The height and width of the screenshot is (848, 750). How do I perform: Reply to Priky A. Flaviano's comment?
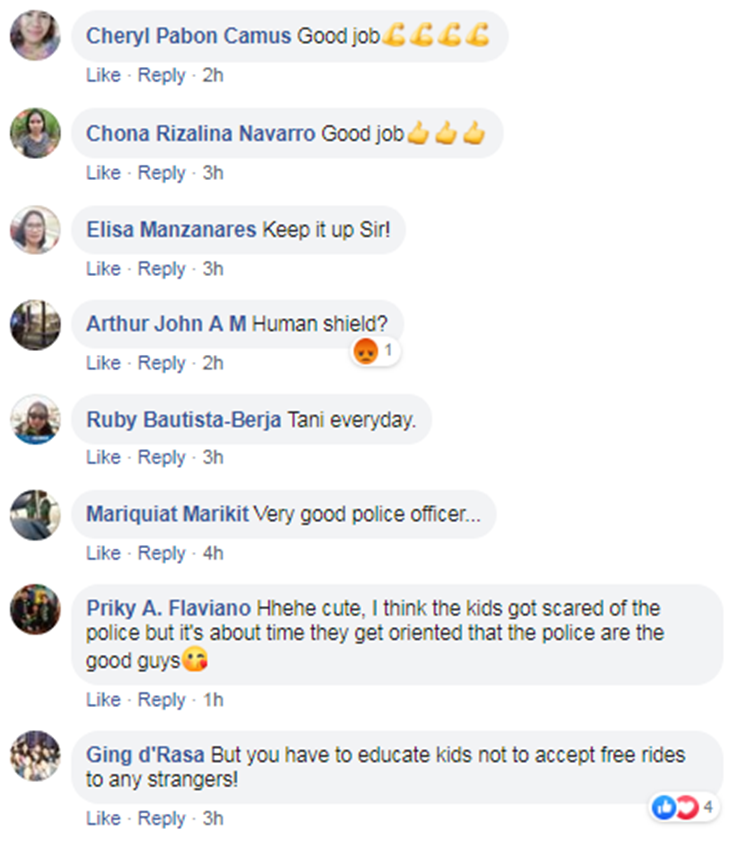pyautogui.click(x=161, y=700)
